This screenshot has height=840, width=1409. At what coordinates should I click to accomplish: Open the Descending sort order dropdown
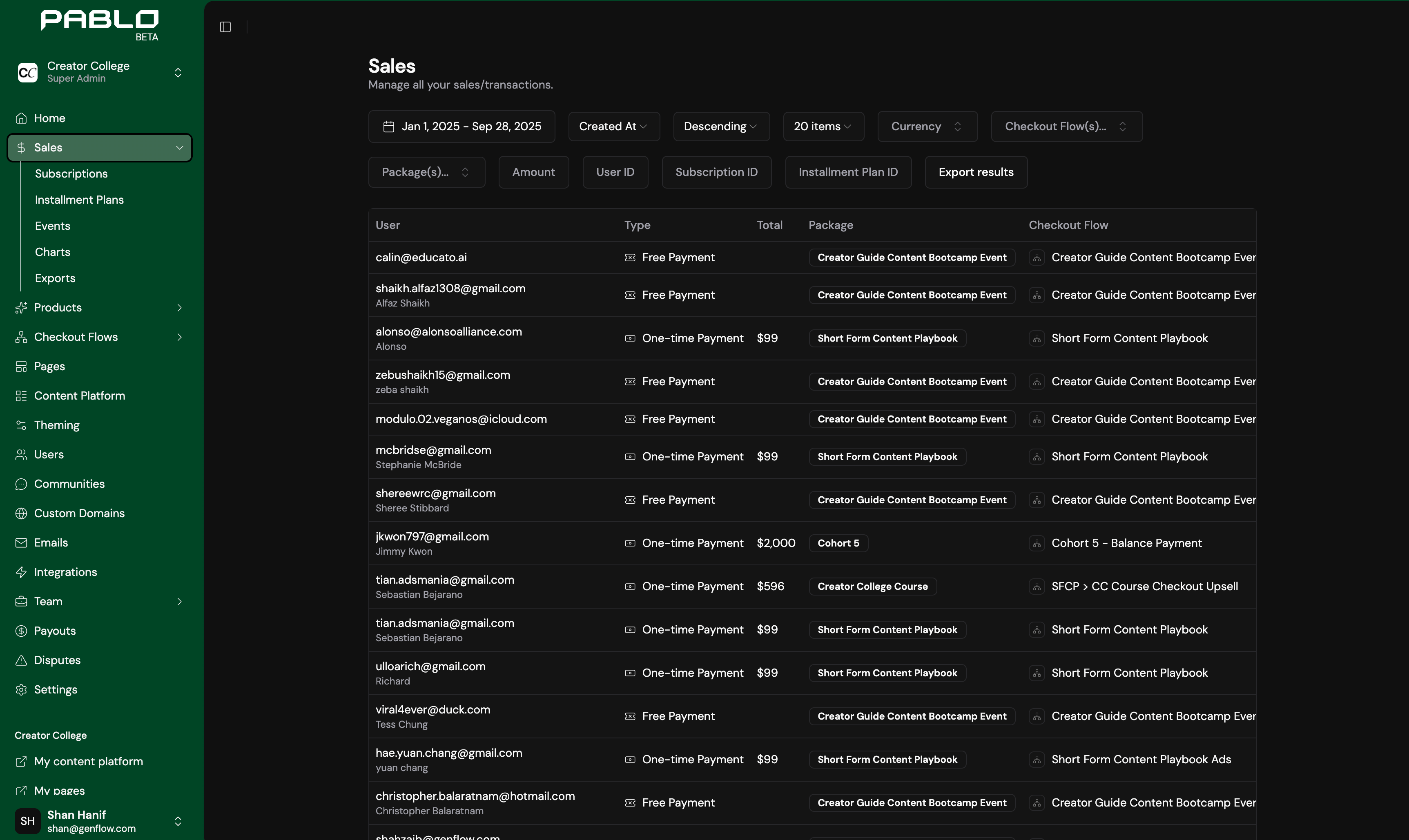click(x=721, y=126)
